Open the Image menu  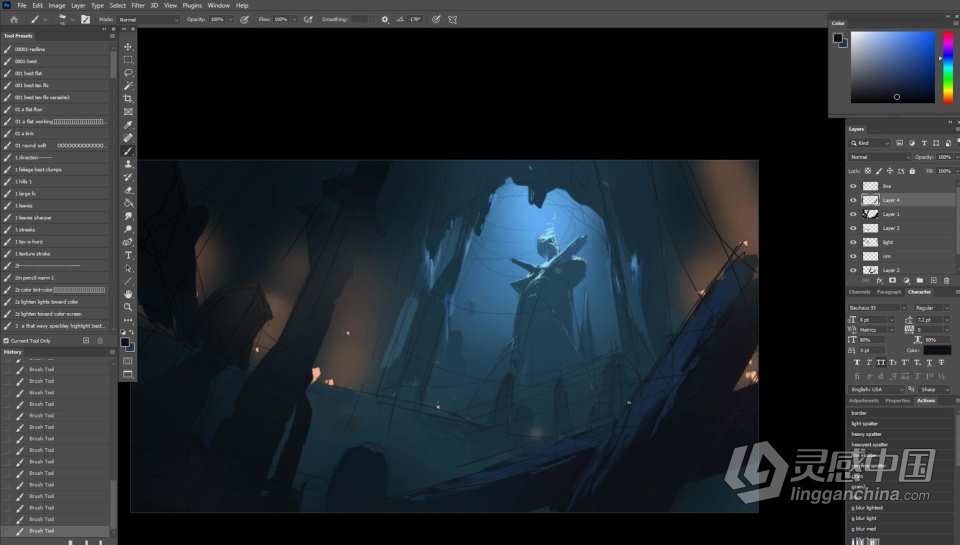57,6
